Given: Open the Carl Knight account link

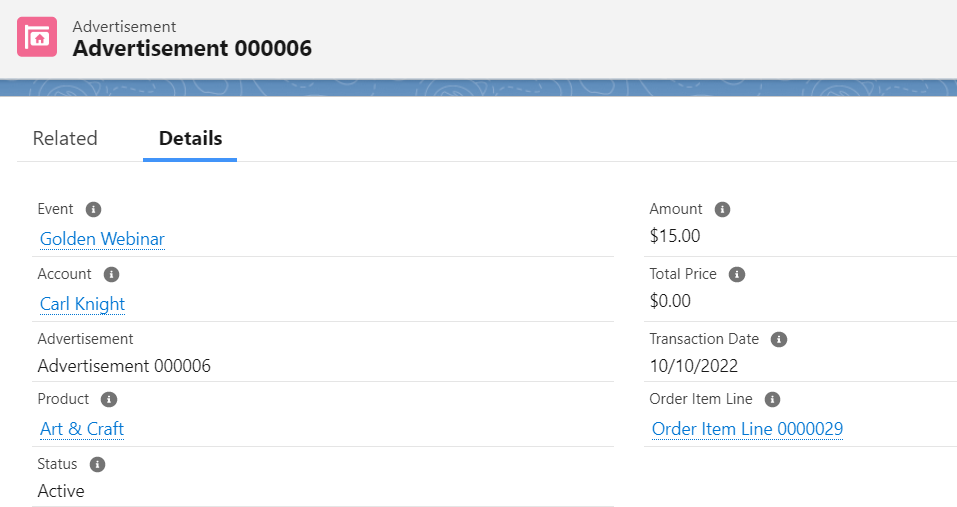Looking at the screenshot, I should pyautogui.click(x=82, y=304).
